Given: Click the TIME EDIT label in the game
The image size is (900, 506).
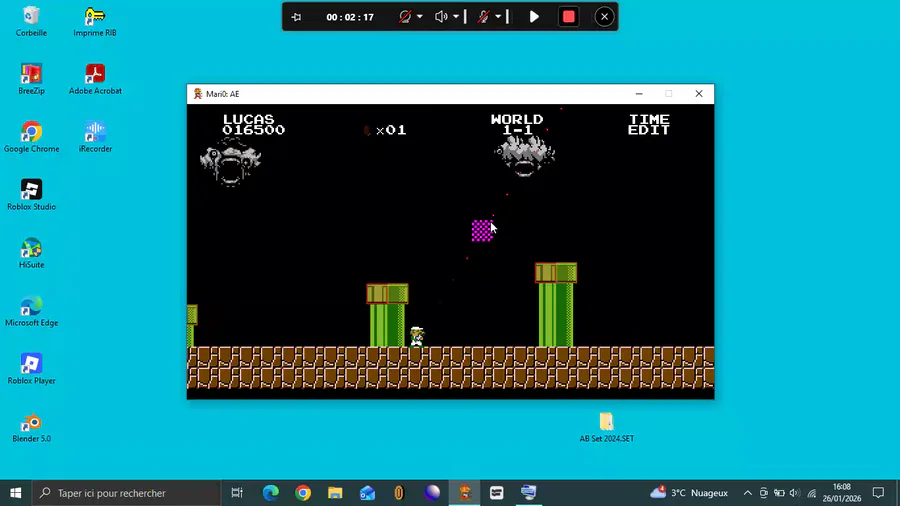Looking at the screenshot, I should pyautogui.click(x=649, y=124).
